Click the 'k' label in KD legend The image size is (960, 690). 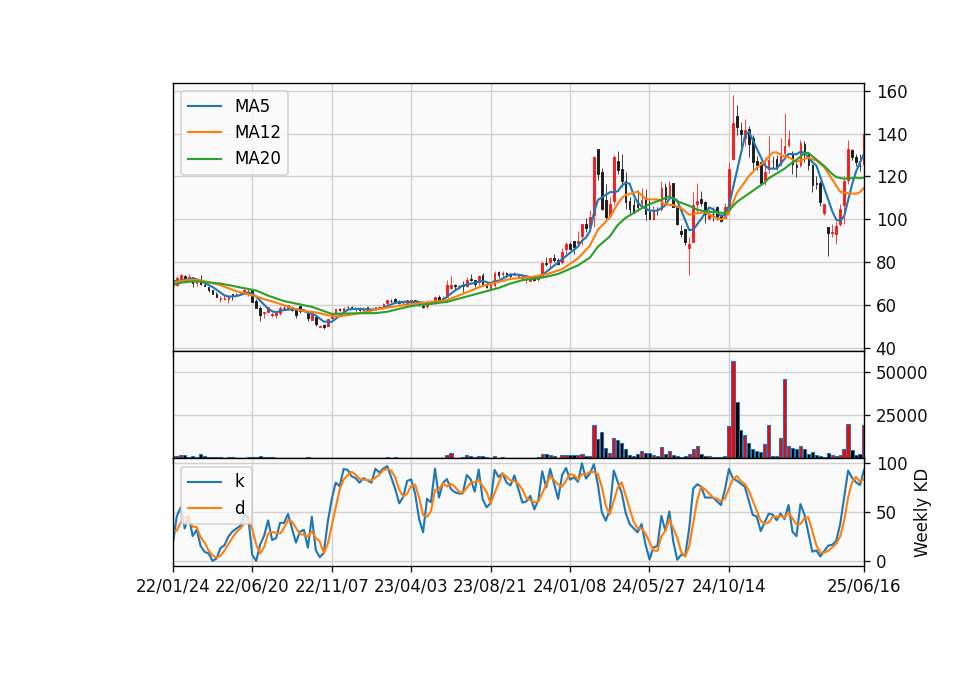tap(239, 481)
